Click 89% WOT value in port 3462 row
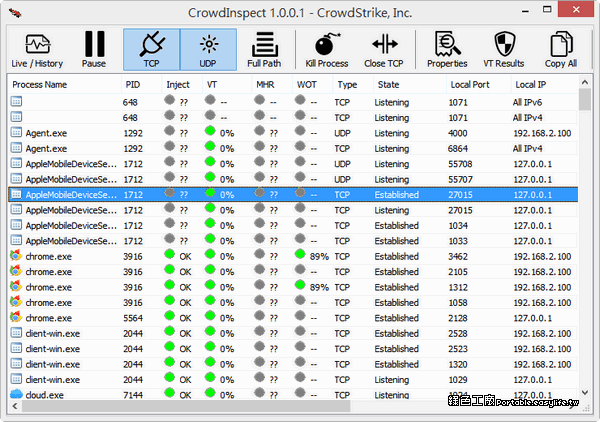Screen dimensions: 600x422 (319, 257)
